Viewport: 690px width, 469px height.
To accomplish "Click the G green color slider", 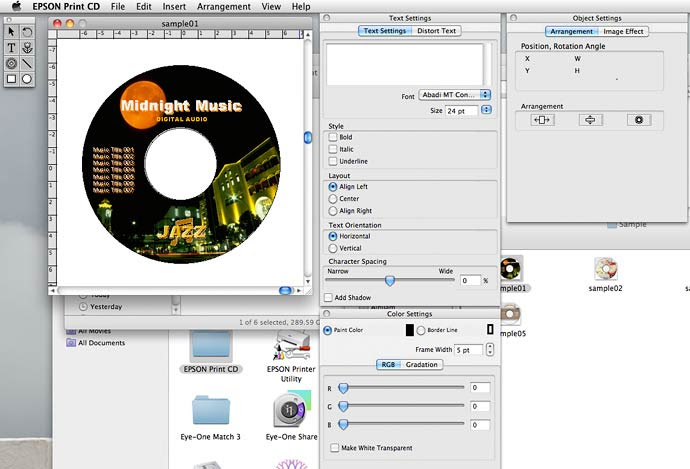I will click(343, 406).
